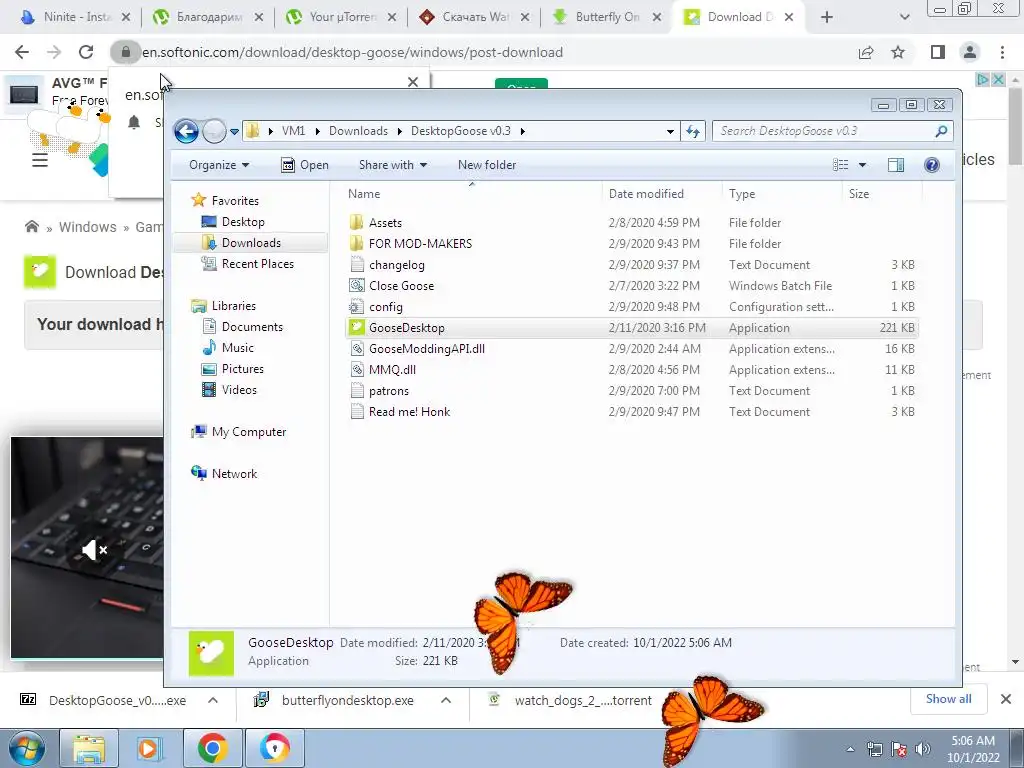Image resolution: width=1024 pixels, height=768 pixels.
Task: Open Chrome profile avatar
Action: point(970,52)
